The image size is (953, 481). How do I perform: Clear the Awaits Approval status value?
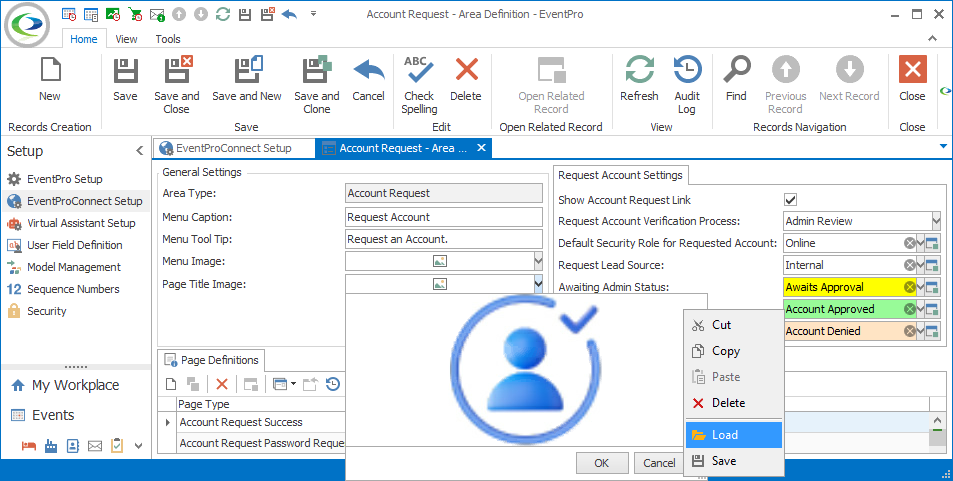[909, 287]
